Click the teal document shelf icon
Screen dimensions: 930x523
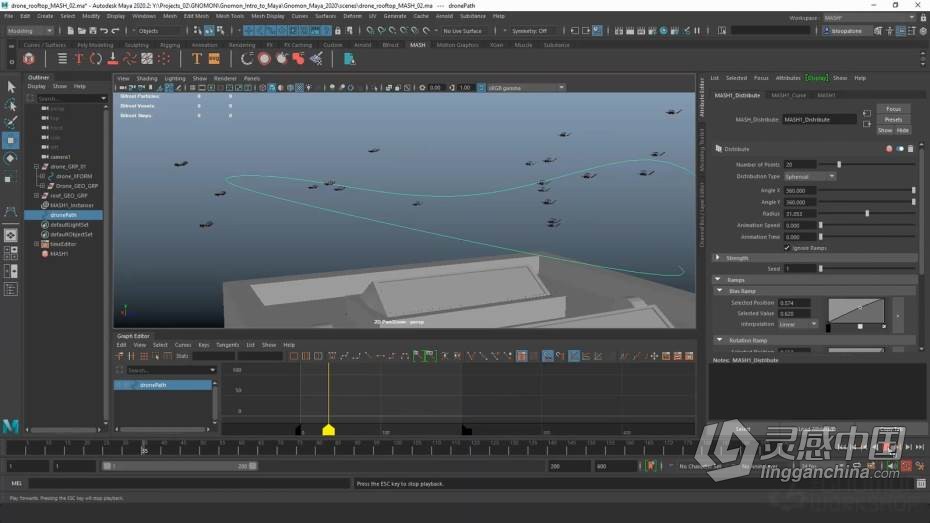pyautogui.click(x=349, y=59)
